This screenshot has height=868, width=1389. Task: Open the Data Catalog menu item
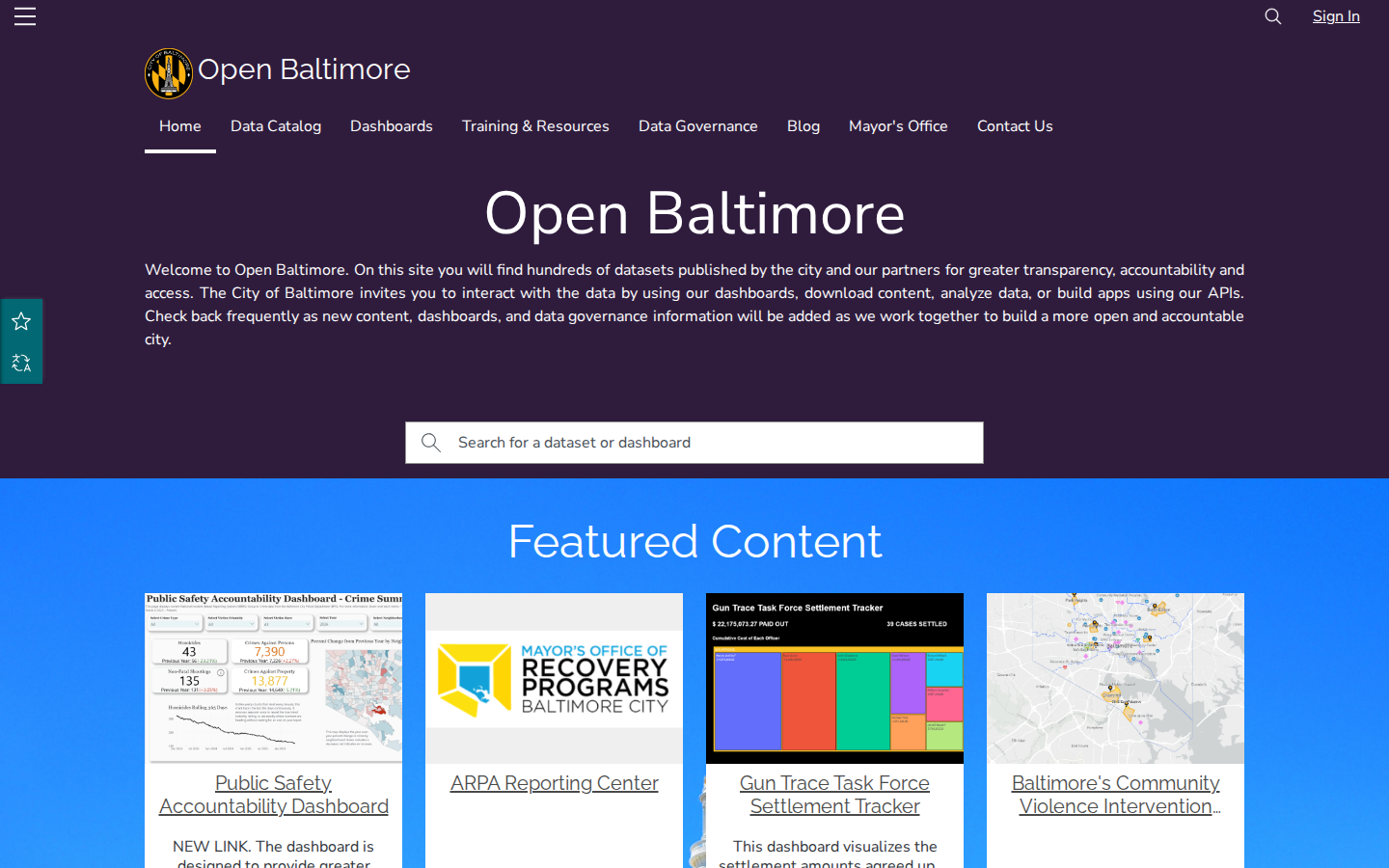(276, 126)
